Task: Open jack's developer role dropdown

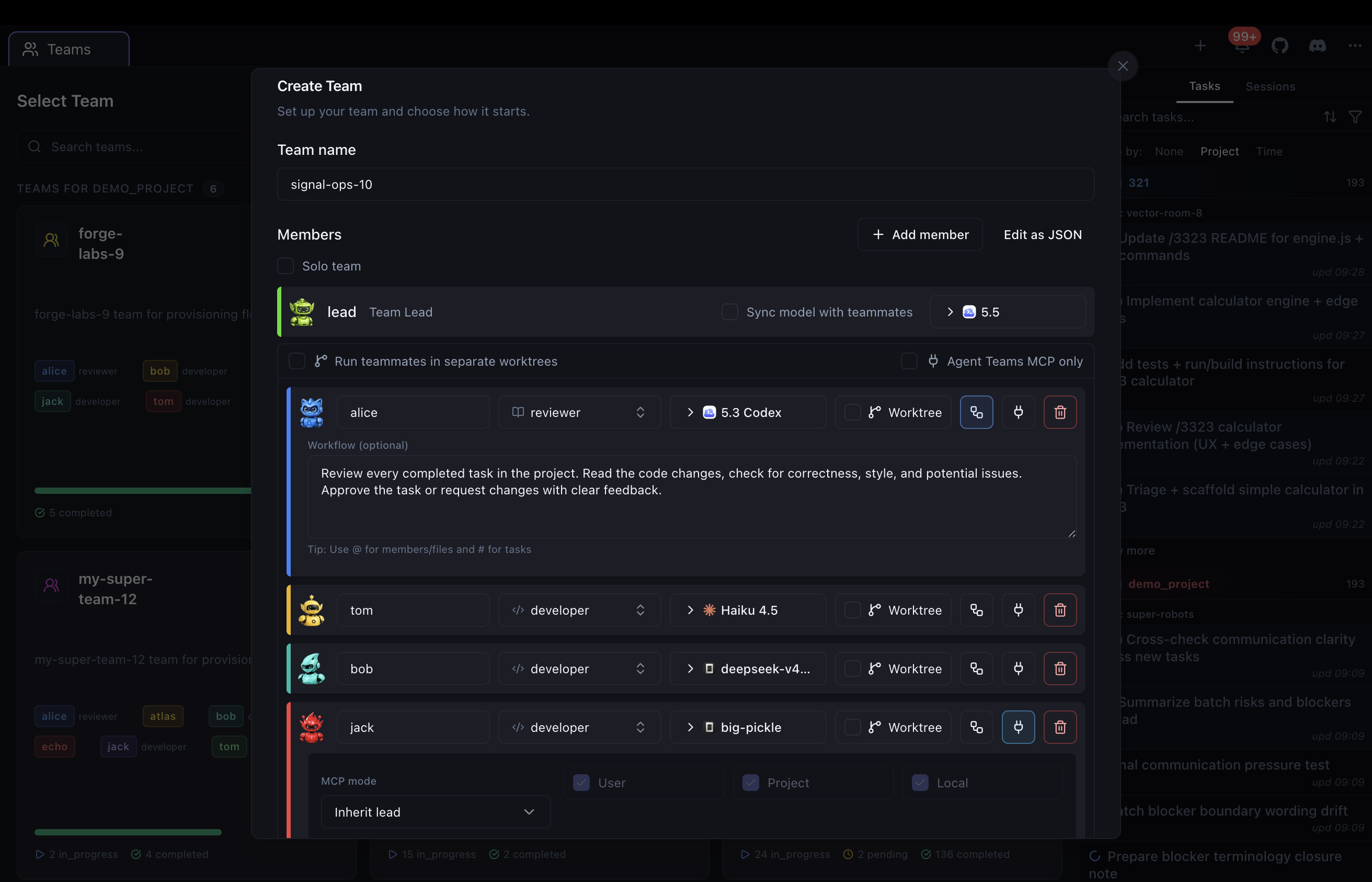Action: [x=579, y=727]
